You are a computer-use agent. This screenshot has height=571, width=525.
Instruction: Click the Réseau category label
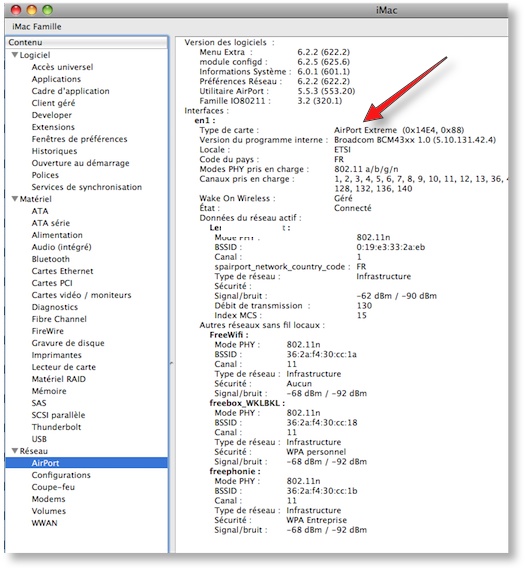[33, 451]
